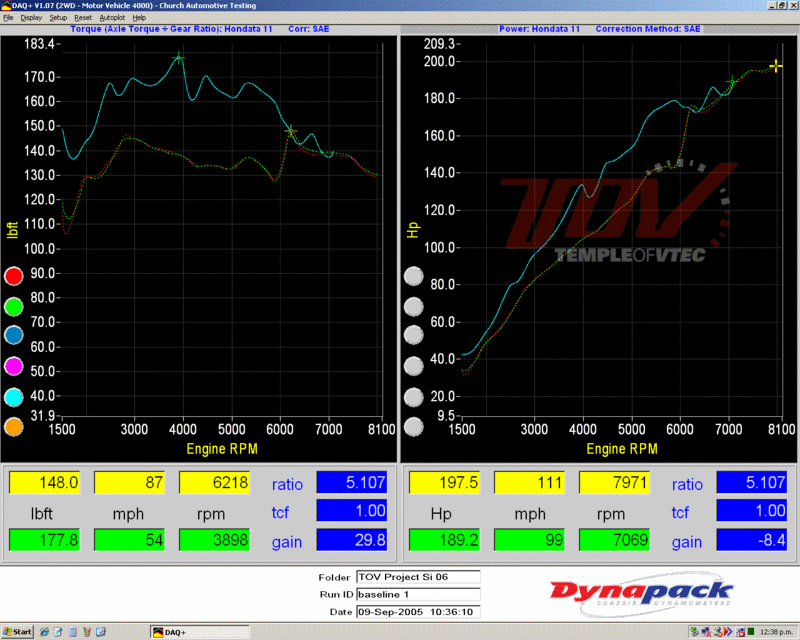Click the green 99 mph value box
Image resolution: width=800 pixels, height=640 pixels.
point(530,540)
